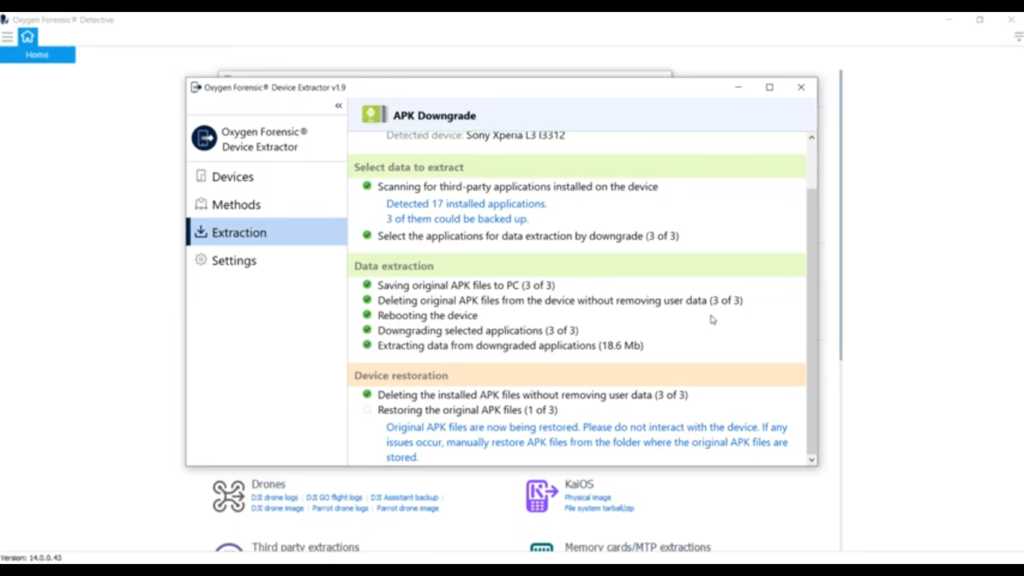Click pending indicator beside 'Restoring the original APK files'

pyautogui.click(x=367, y=409)
